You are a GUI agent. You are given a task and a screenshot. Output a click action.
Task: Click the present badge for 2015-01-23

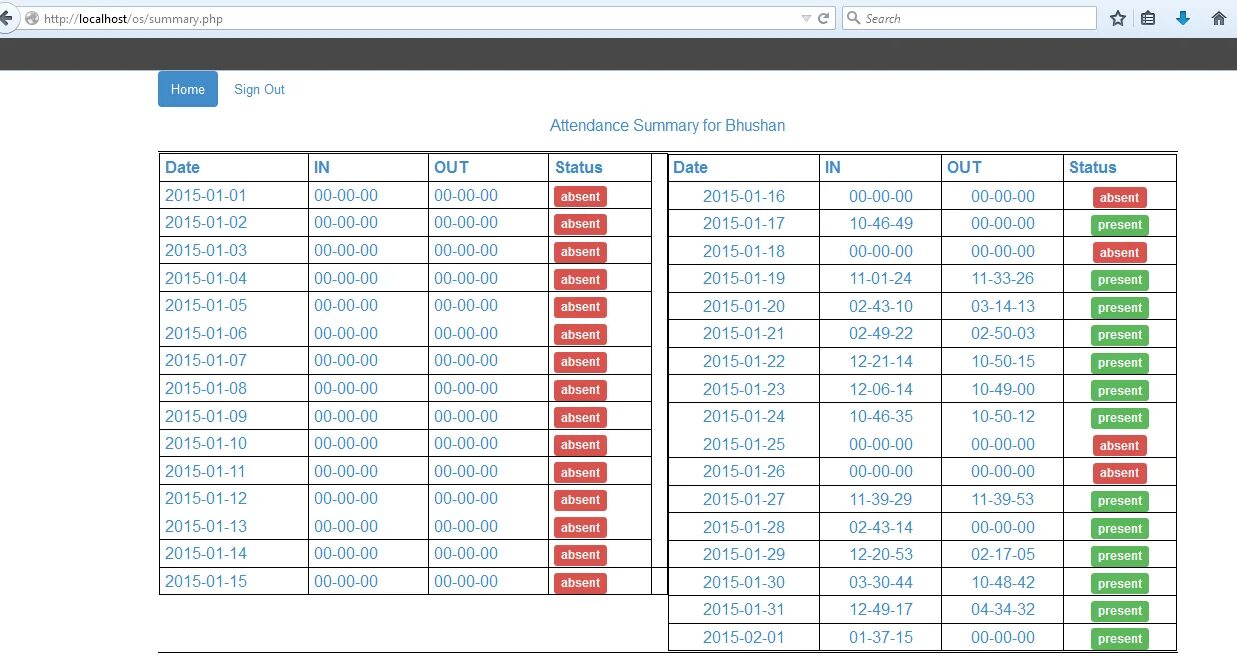click(x=1120, y=391)
